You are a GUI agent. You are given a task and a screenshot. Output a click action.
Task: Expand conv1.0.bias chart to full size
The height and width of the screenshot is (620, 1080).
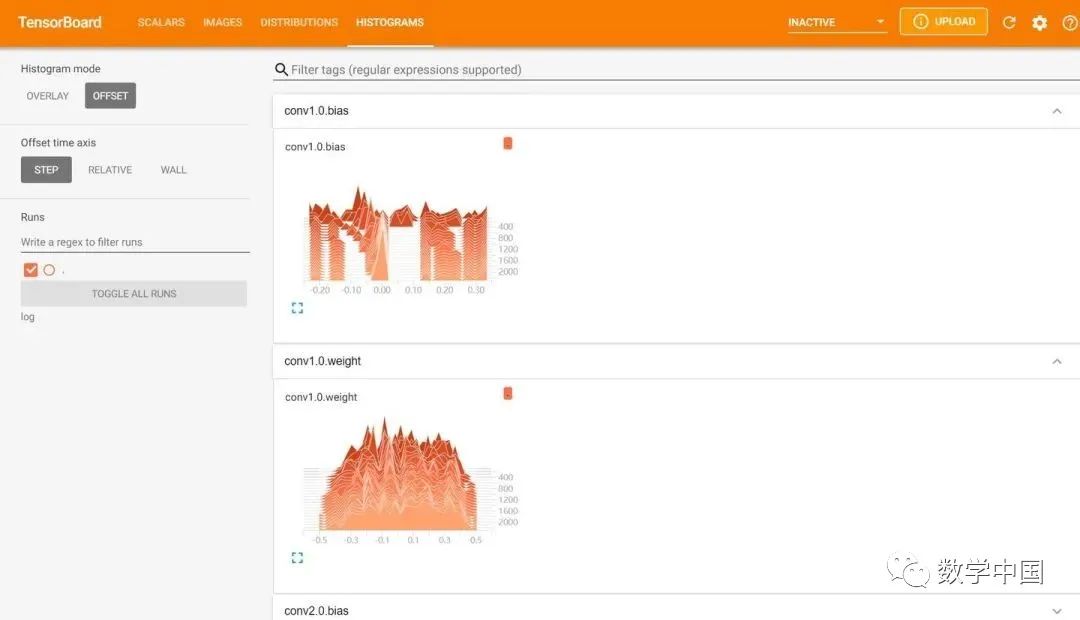[297, 308]
